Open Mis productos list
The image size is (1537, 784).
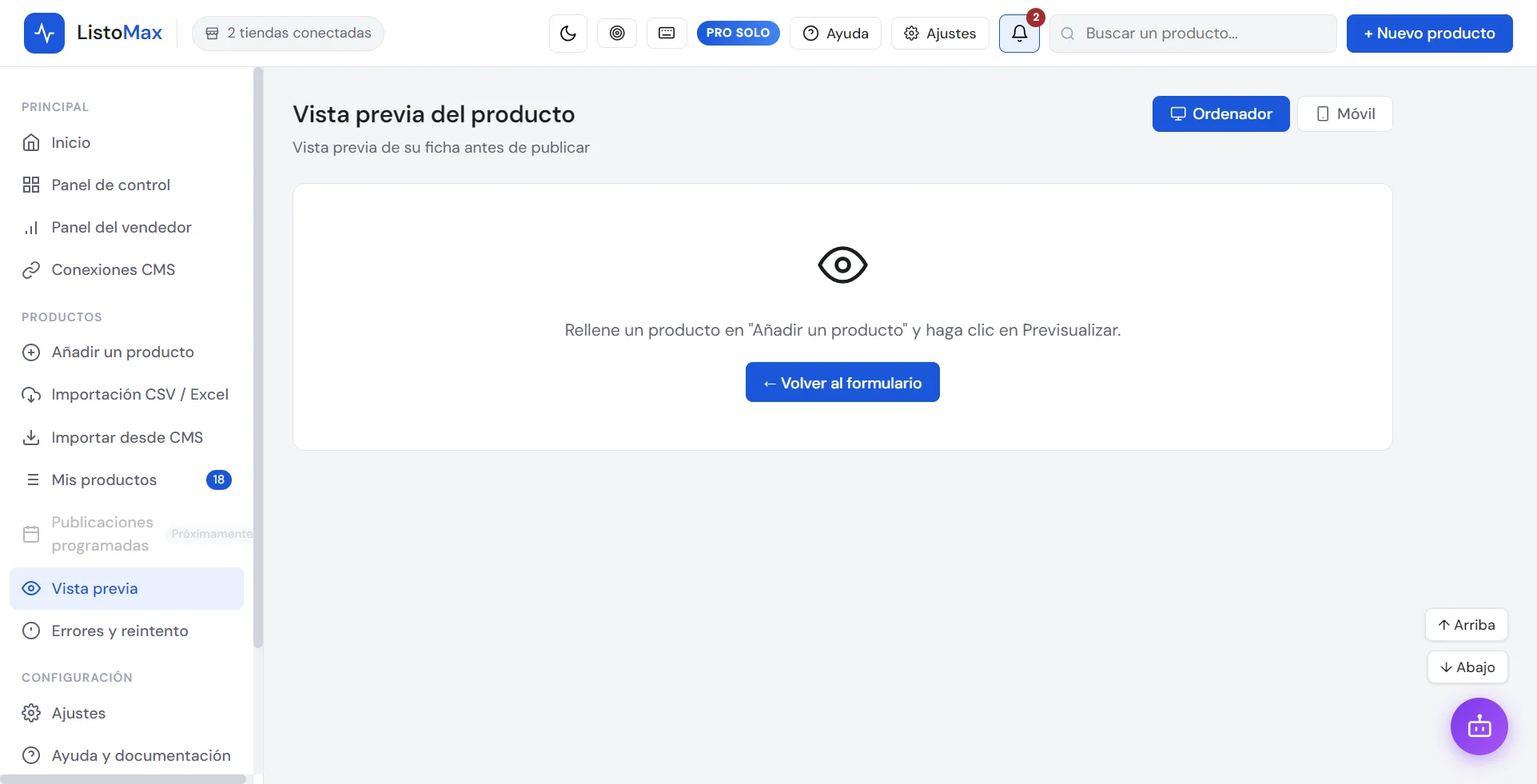126,480
